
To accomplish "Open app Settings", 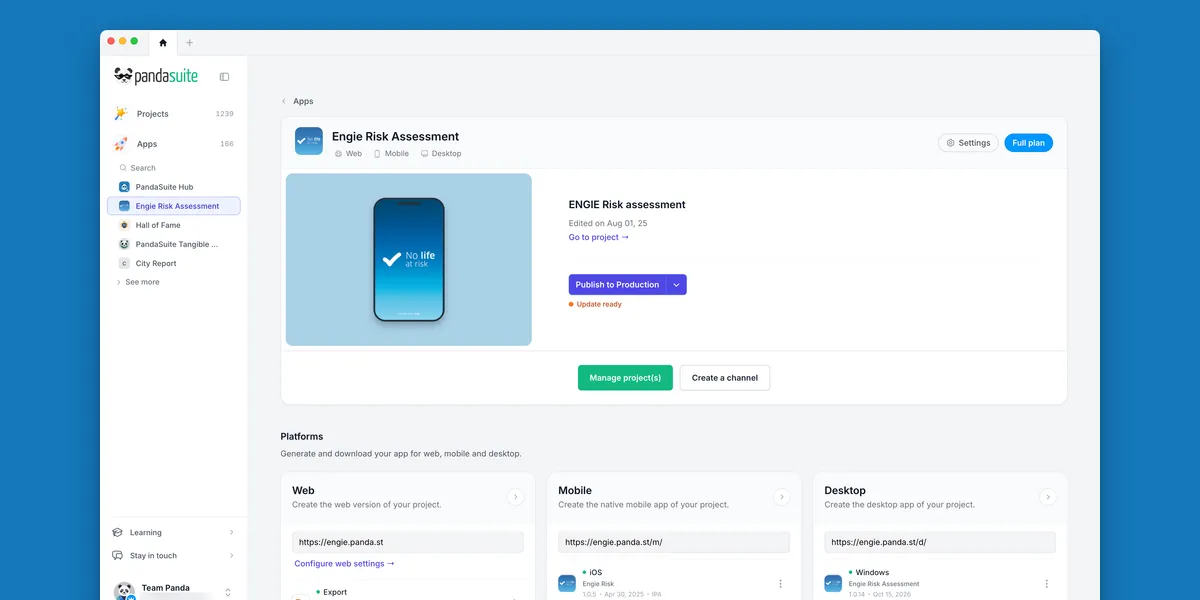I will pos(968,143).
